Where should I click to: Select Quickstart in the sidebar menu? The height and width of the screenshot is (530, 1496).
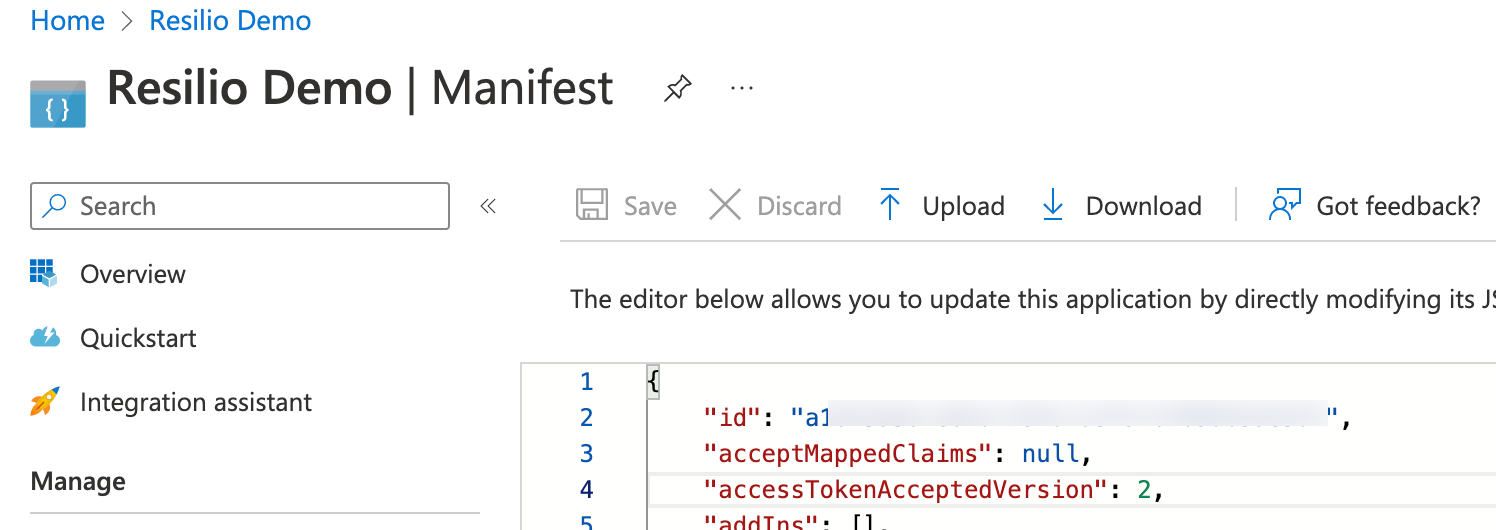(x=138, y=338)
